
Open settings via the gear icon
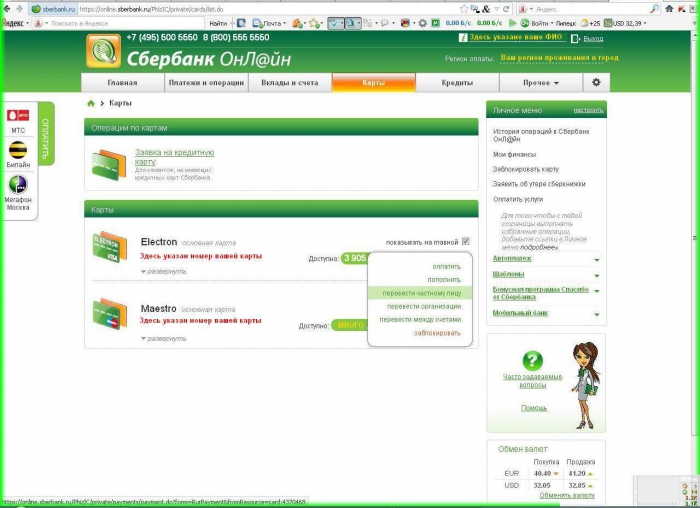(x=596, y=83)
